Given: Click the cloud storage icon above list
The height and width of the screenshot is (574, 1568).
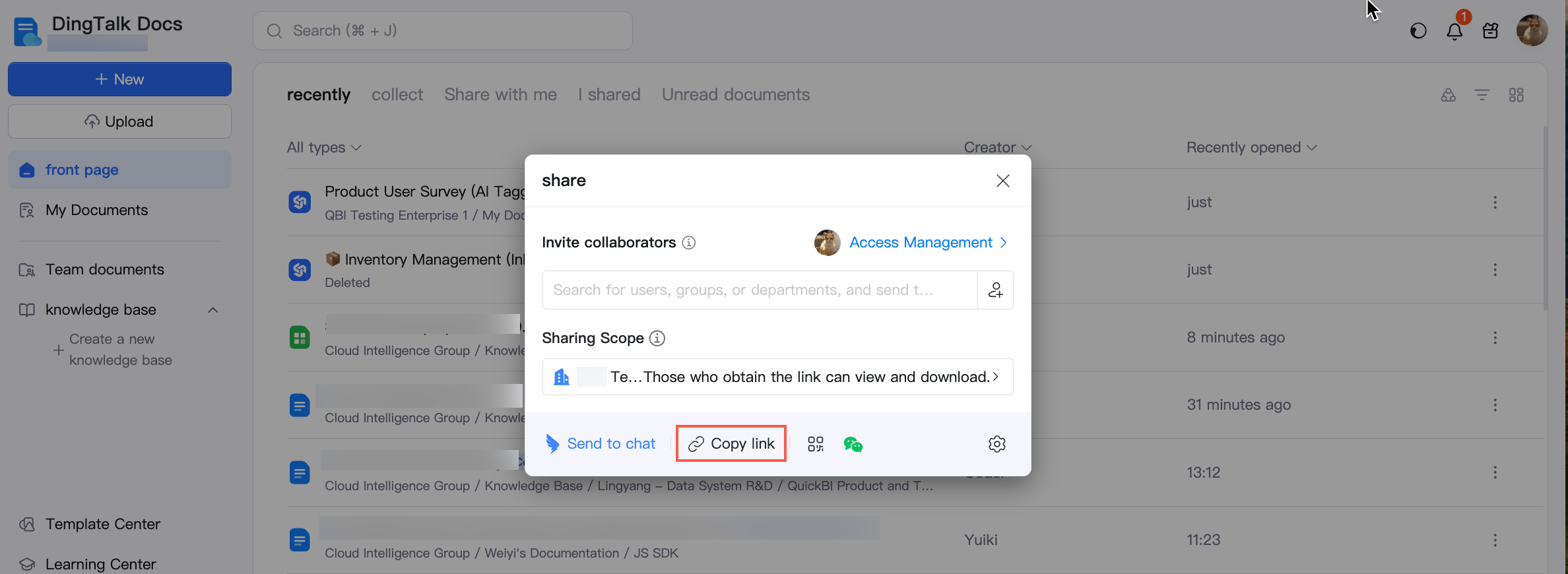Looking at the screenshot, I should 1448,95.
